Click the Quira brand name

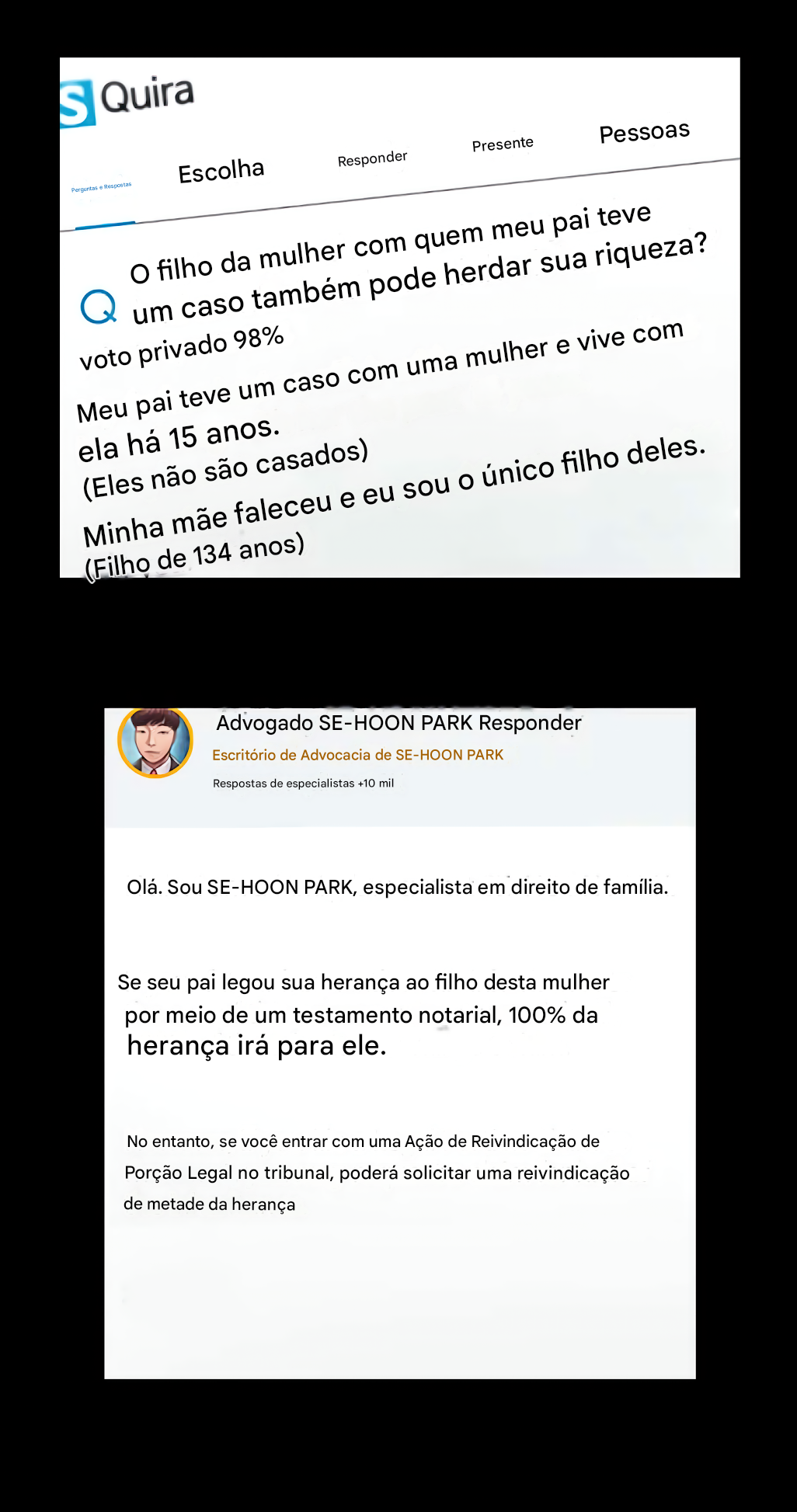[147, 96]
